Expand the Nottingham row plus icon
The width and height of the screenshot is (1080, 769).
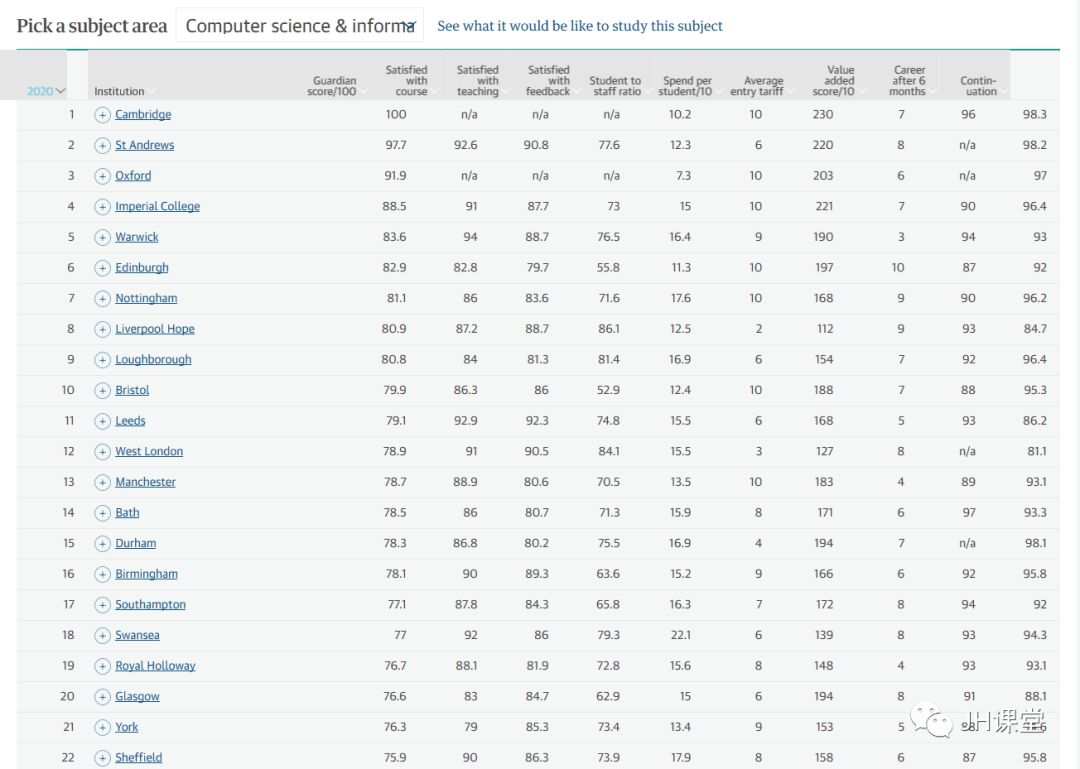tap(102, 298)
